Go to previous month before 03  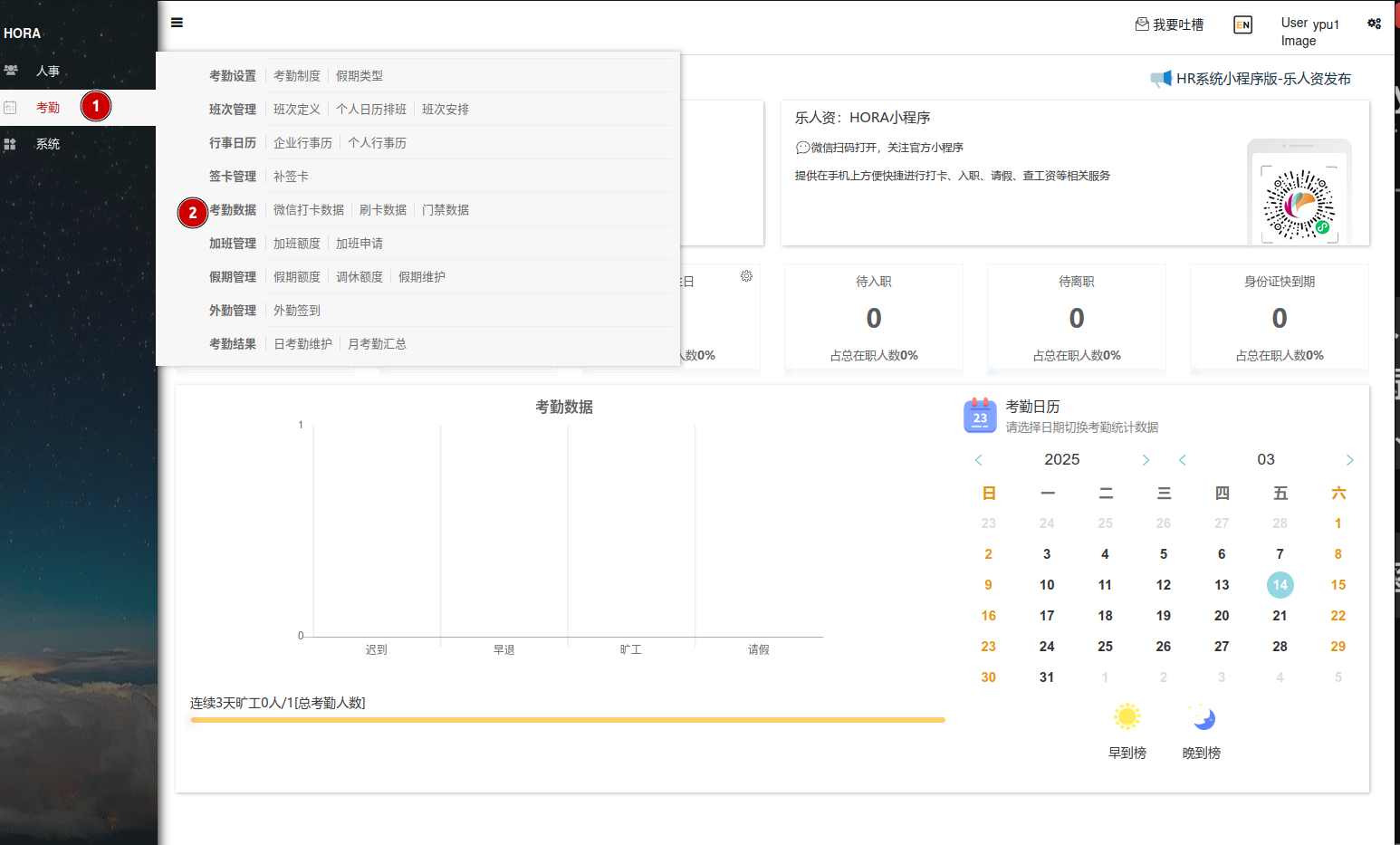point(1183,460)
